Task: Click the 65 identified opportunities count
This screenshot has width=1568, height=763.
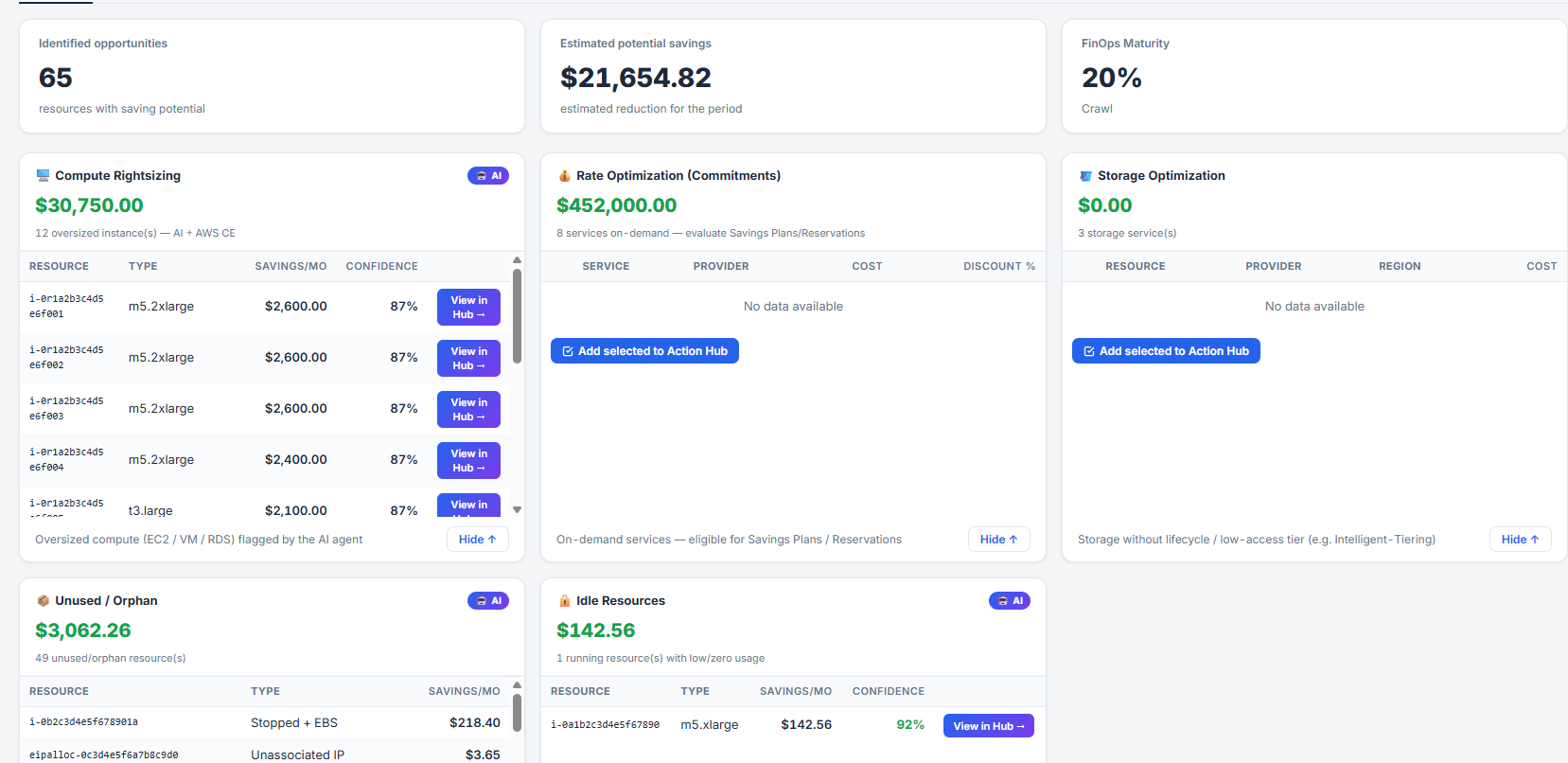Action: (x=56, y=77)
